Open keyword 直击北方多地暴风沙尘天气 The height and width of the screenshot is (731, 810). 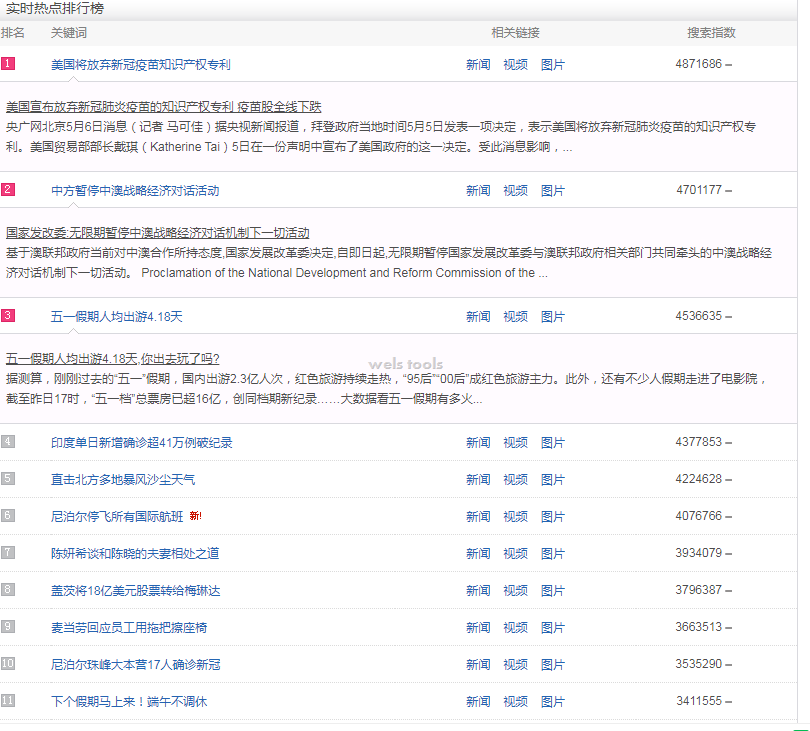[x=123, y=479]
